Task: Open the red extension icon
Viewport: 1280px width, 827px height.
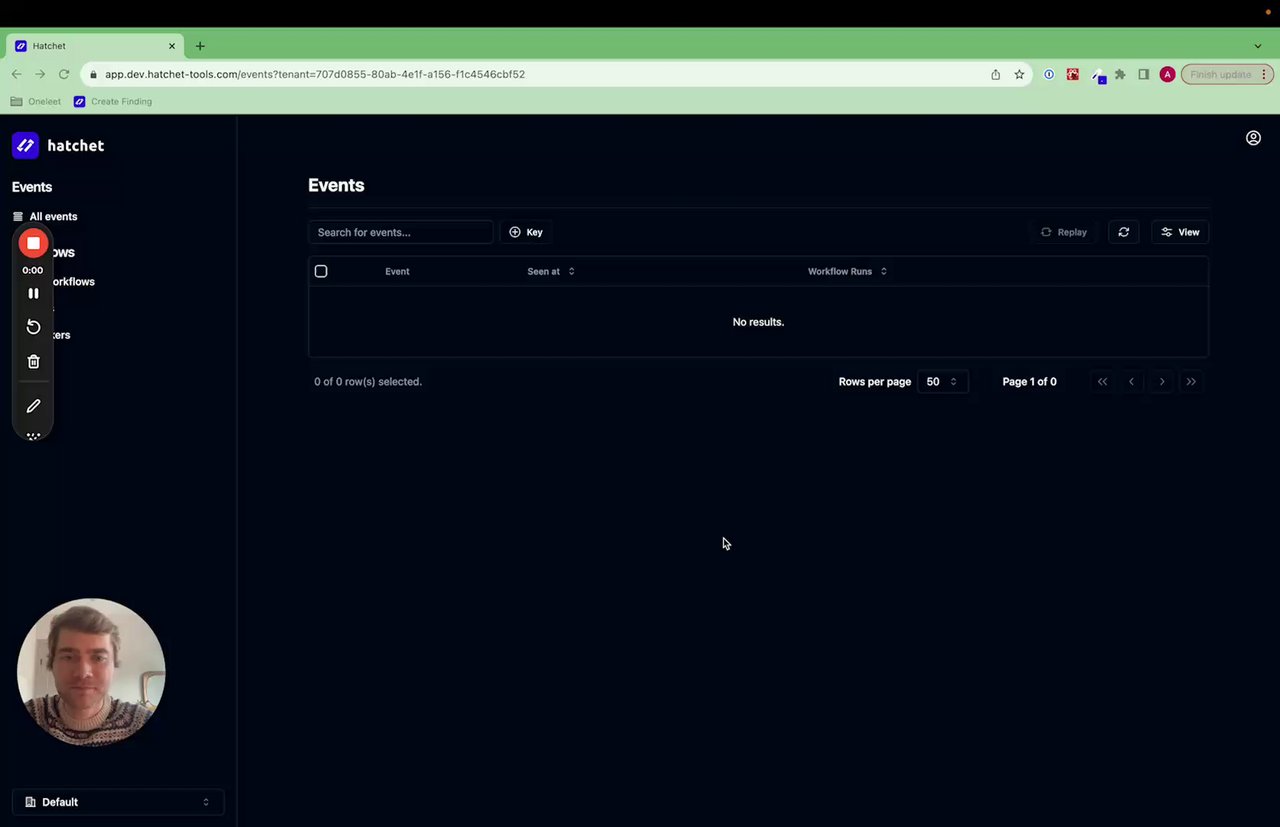Action: coord(1073,74)
